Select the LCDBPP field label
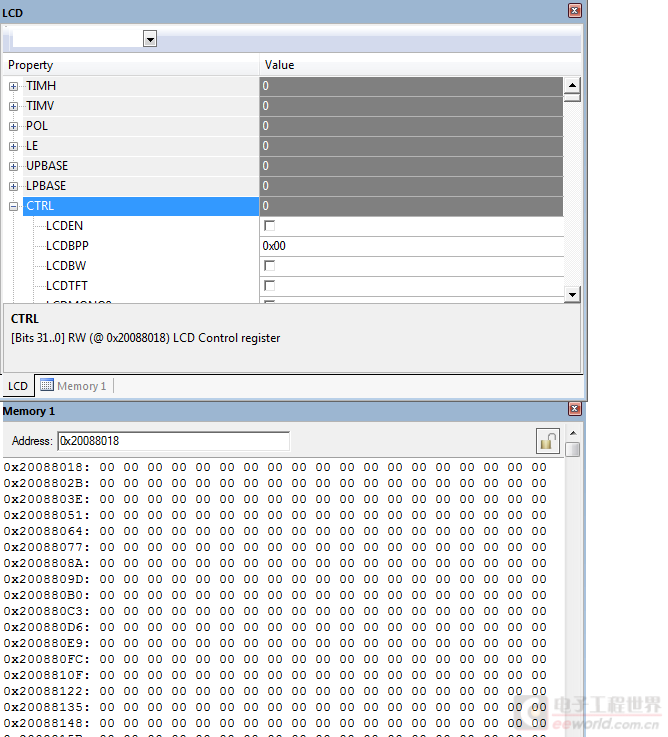Viewport: 668px width, 737px height. [67, 246]
